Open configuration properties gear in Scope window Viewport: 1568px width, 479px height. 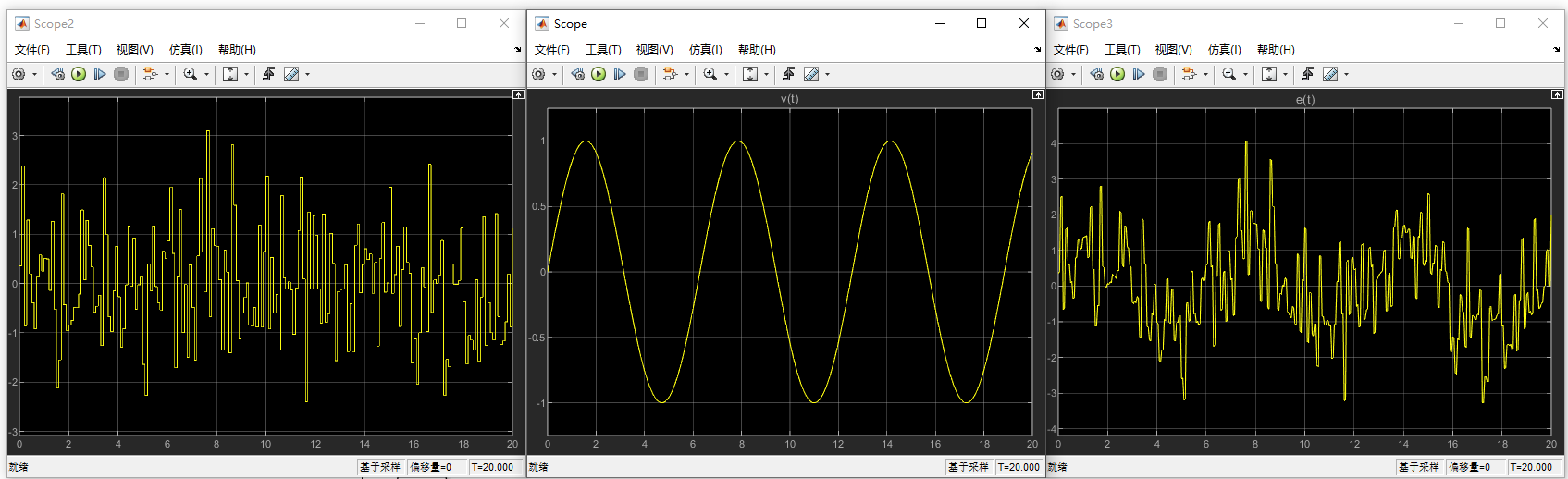coord(538,74)
